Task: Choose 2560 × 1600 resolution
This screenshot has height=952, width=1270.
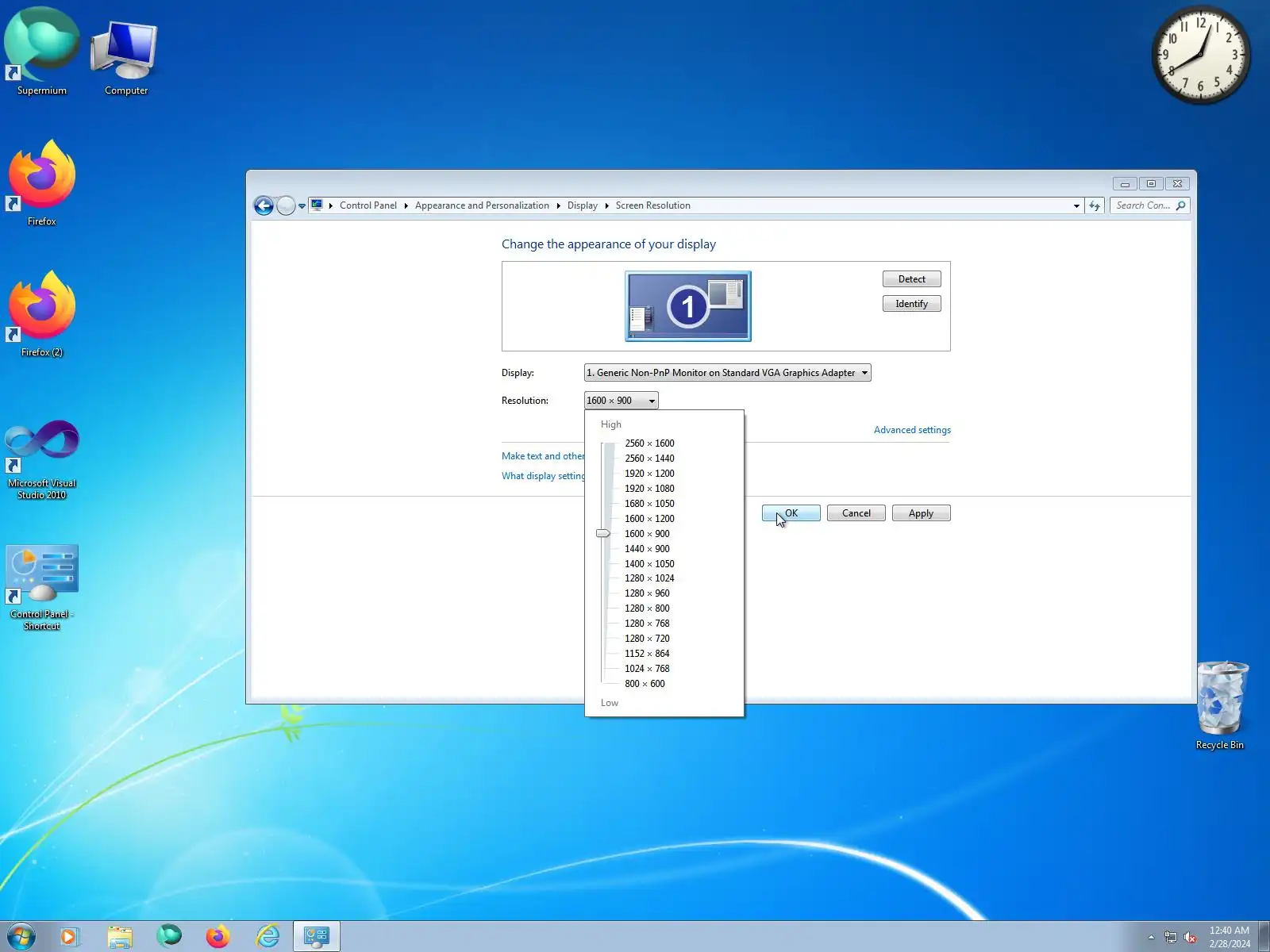Action: click(x=649, y=443)
